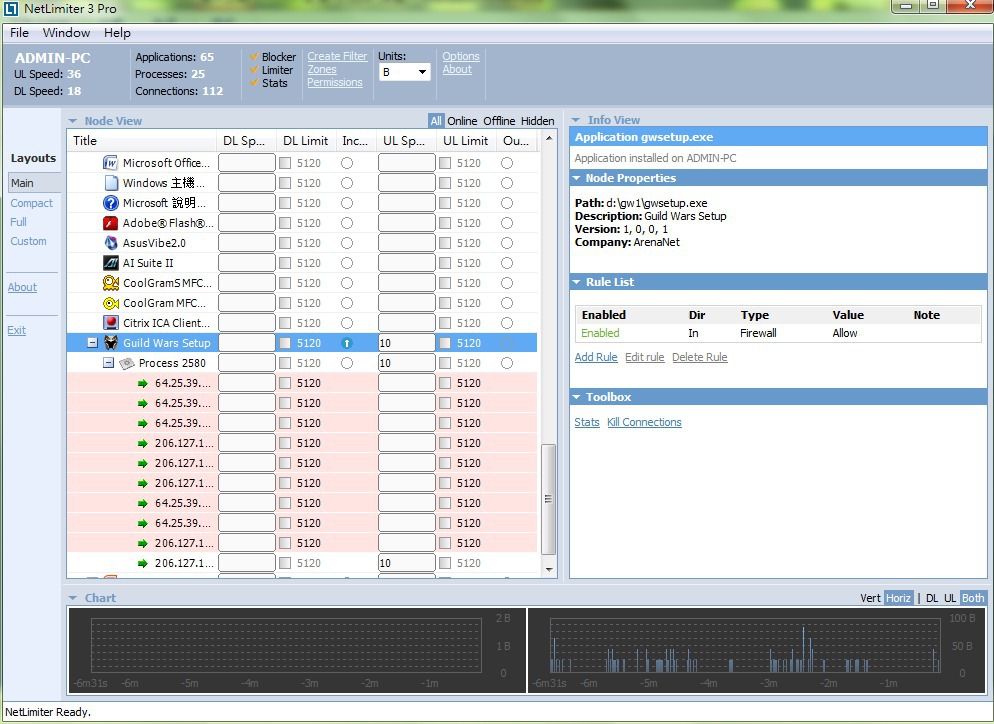Open the Permissions link
The image size is (994, 724).
click(x=335, y=83)
